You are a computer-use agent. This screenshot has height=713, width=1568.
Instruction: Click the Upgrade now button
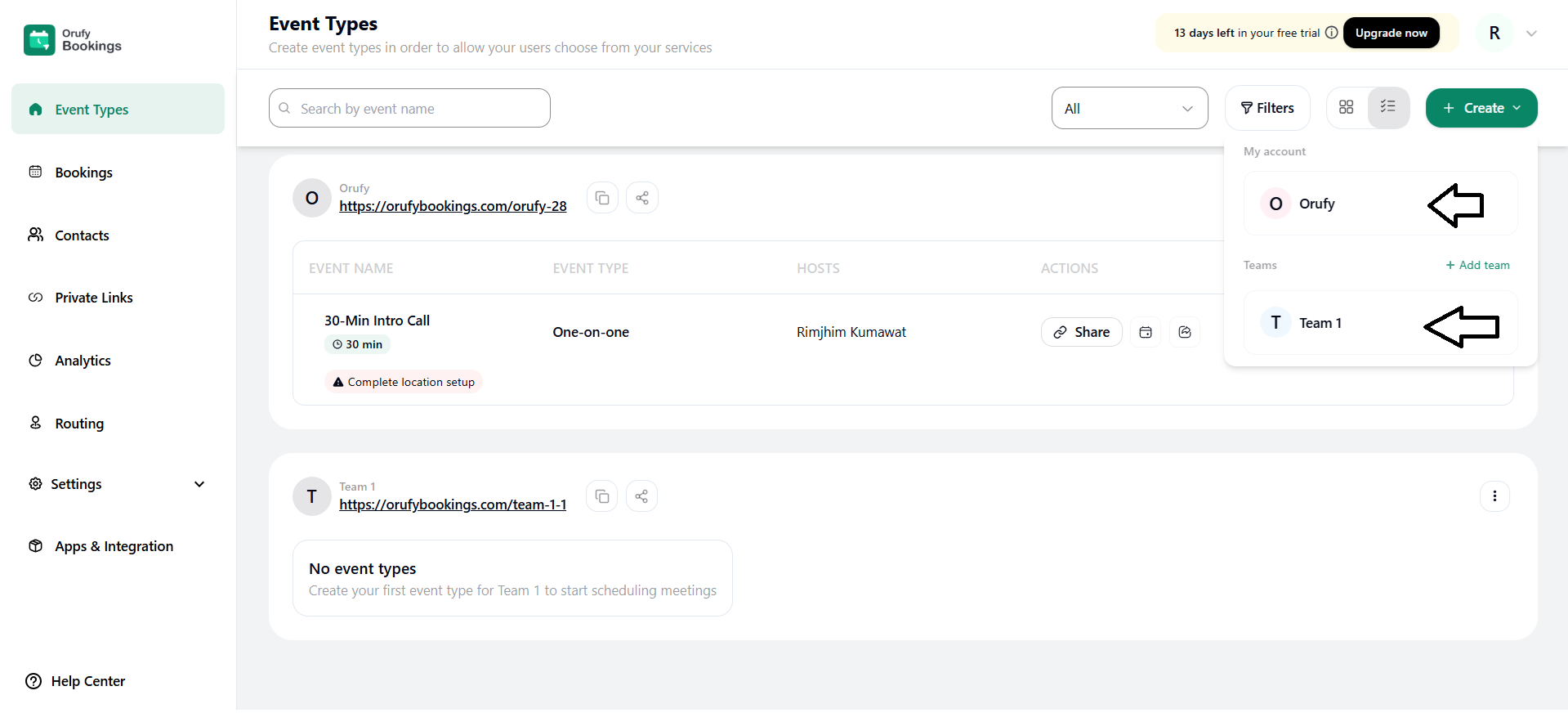click(1391, 33)
